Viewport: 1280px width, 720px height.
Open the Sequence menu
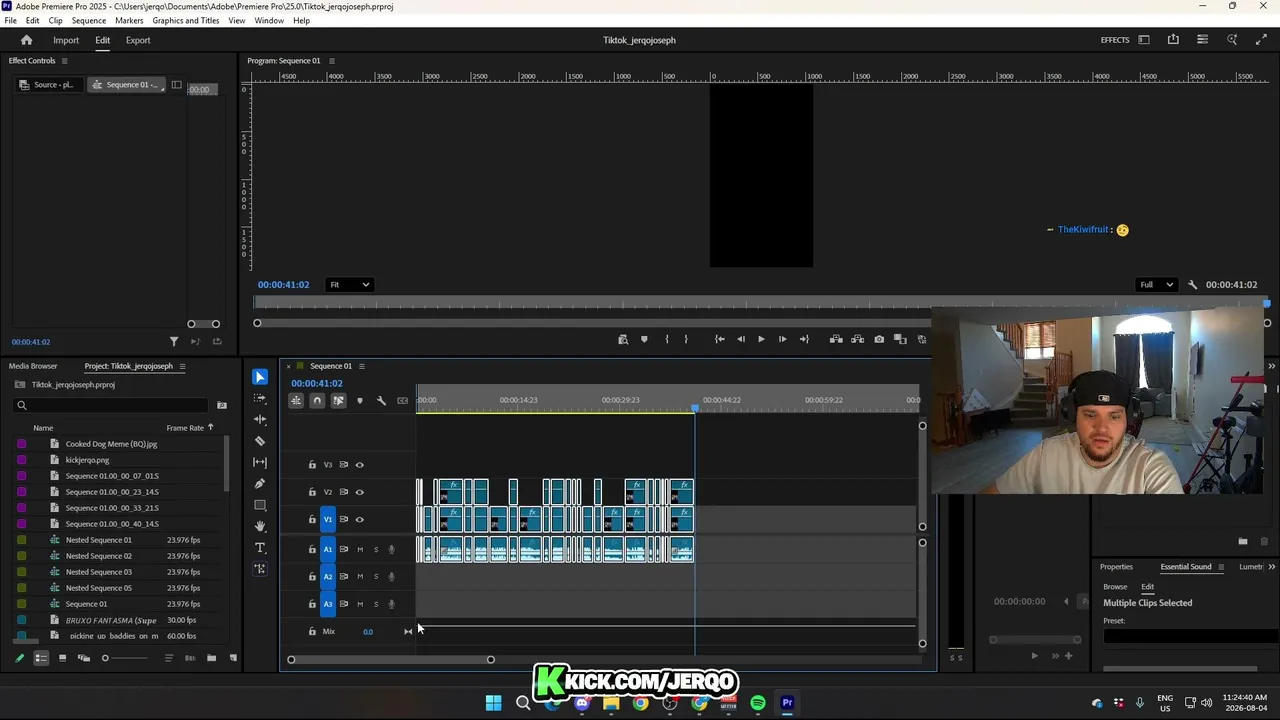(x=89, y=20)
